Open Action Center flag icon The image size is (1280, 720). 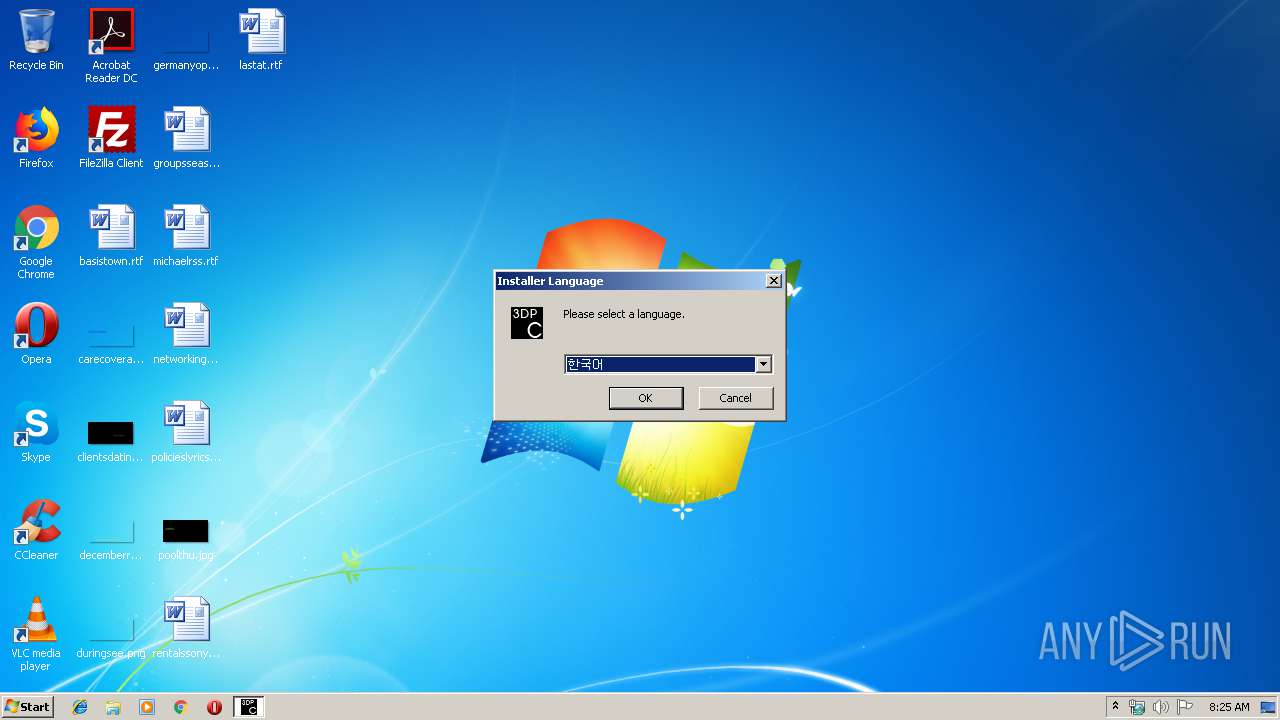click(1185, 707)
